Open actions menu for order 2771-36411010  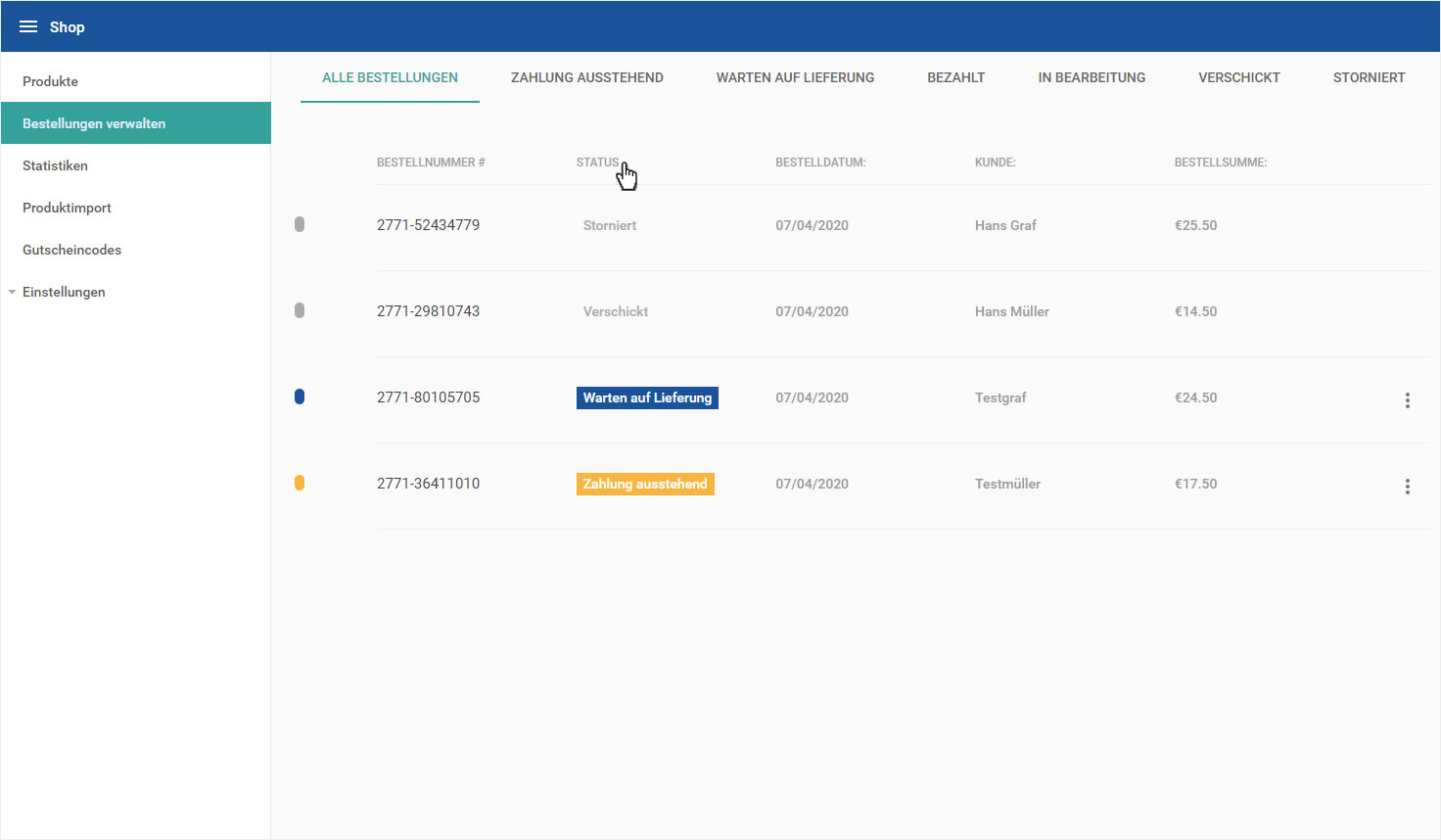coord(1408,487)
